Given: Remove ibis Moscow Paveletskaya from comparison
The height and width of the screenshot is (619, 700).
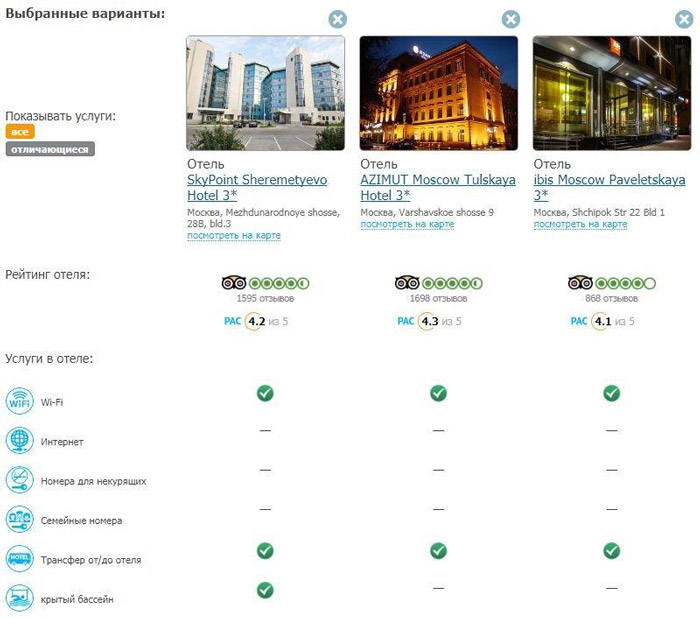Looking at the screenshot, I should tap(684, 19).
